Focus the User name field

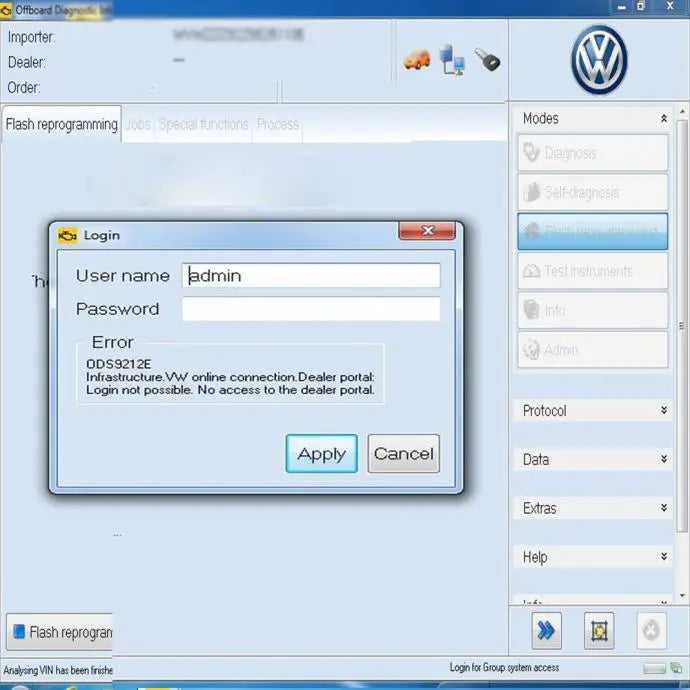click(x=311, y=275)
